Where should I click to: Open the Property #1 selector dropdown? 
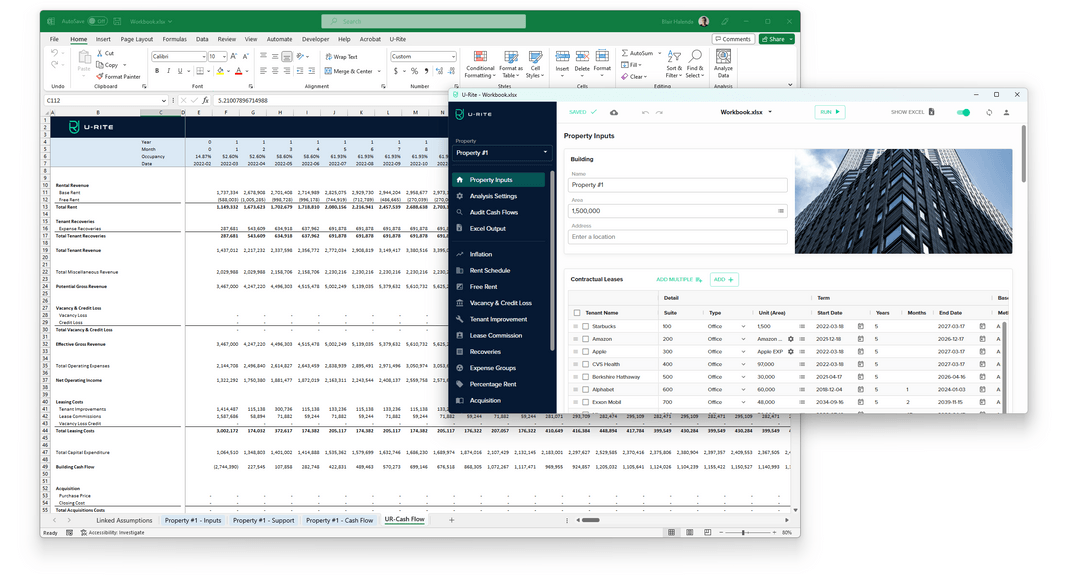(502, 153)
